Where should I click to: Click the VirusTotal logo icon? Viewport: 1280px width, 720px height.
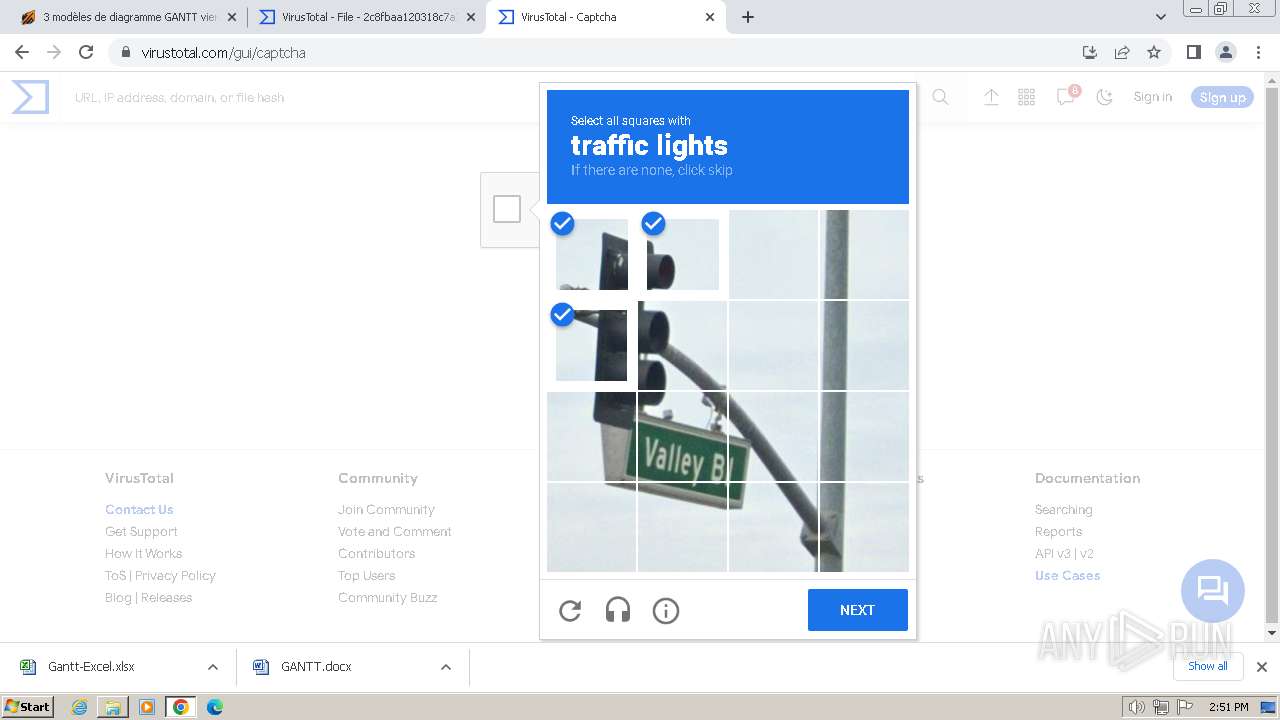pyautogui.click(x=30, y=97)
